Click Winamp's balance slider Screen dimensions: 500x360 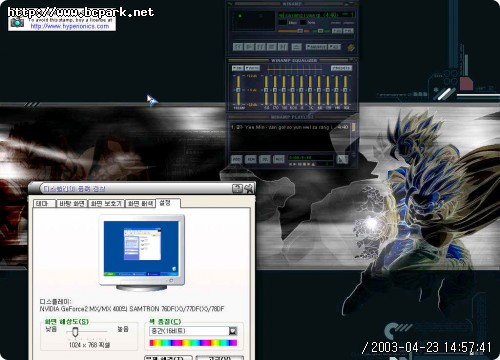[x=320, y=31]
